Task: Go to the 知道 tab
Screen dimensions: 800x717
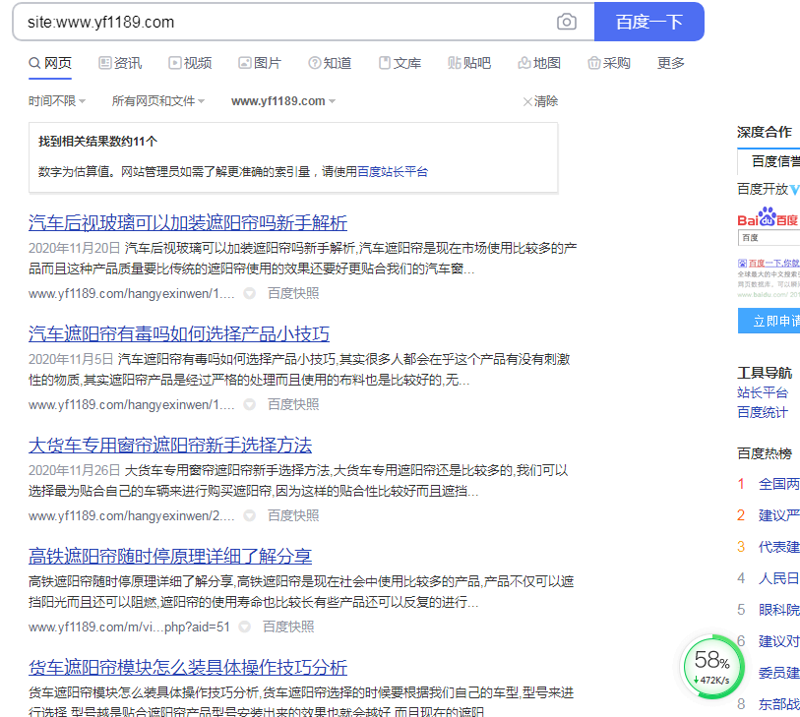Action: pos(330,63)
